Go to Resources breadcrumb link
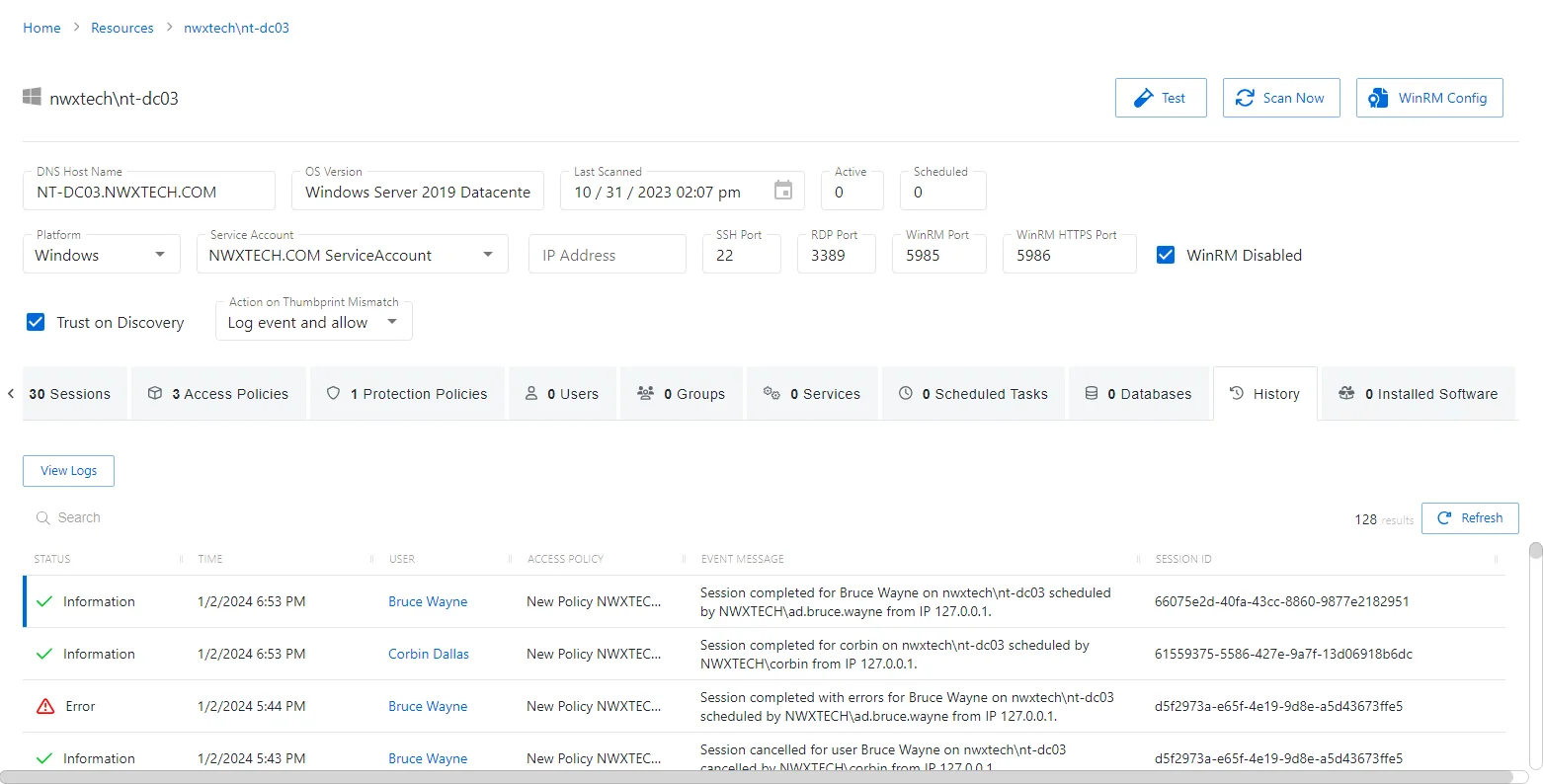This screenshot has height=784, width=1543. click(122, 28)
